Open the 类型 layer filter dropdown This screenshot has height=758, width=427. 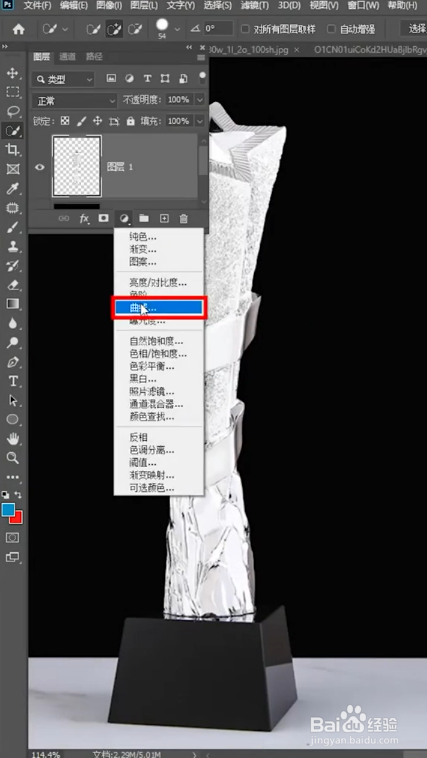tap(63, 79)
